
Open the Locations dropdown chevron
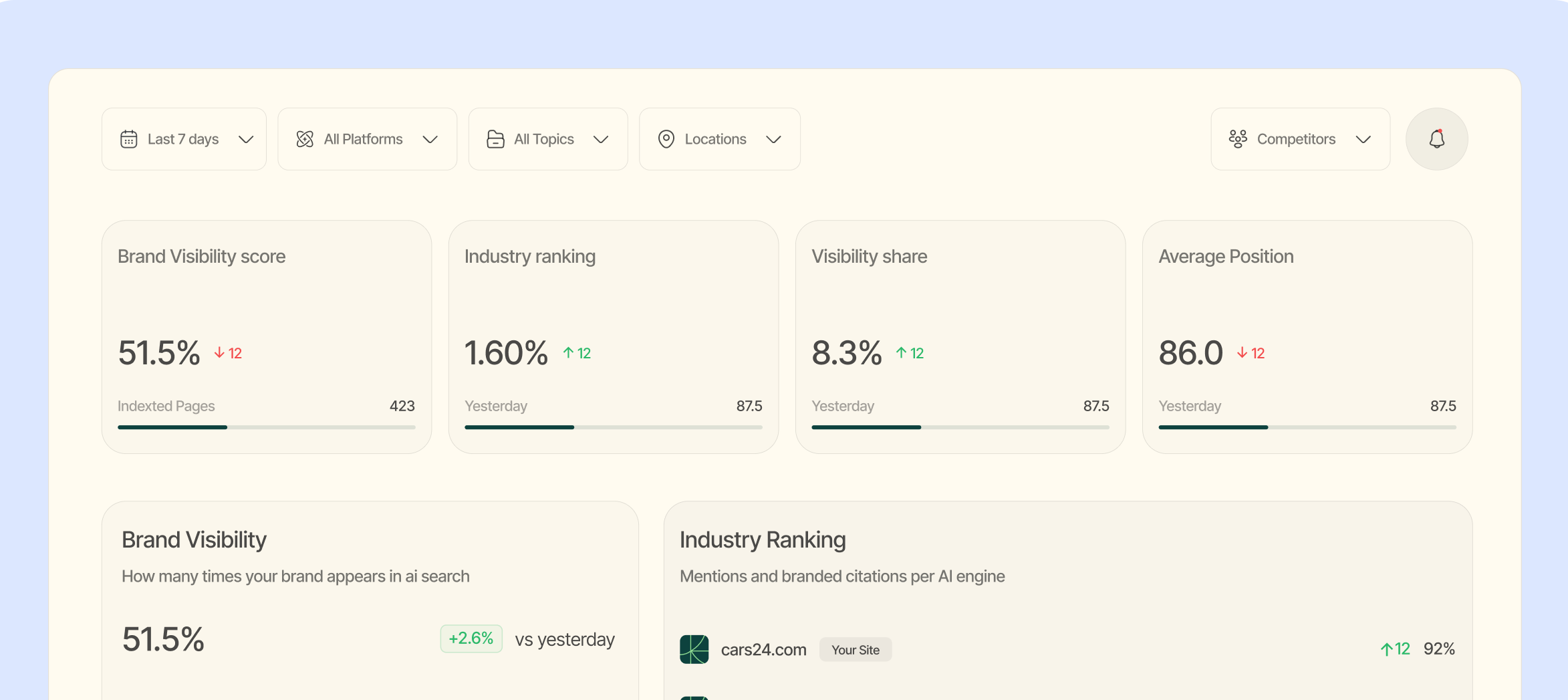(773, 140)
